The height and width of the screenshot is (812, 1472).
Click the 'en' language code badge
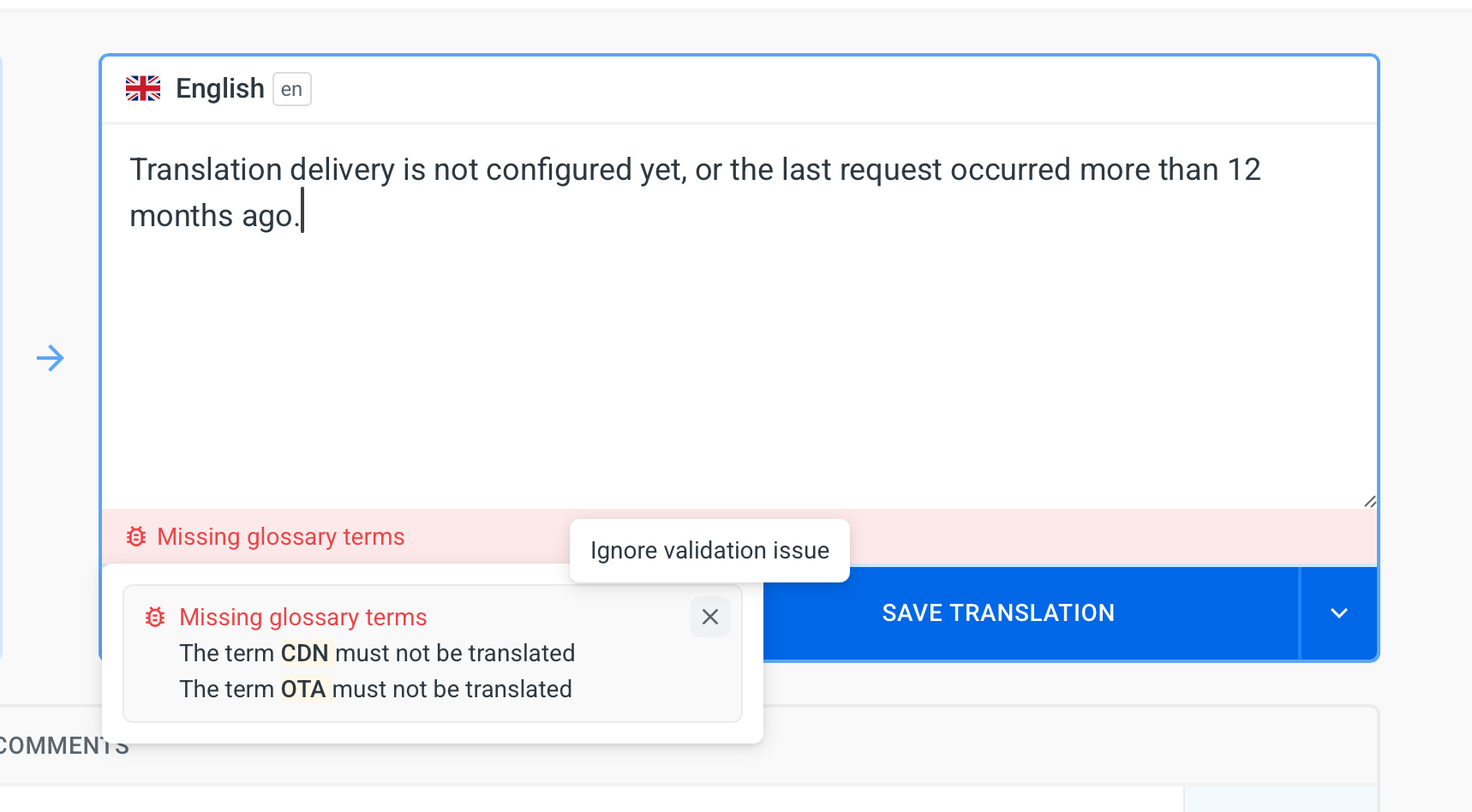point(291,89)
